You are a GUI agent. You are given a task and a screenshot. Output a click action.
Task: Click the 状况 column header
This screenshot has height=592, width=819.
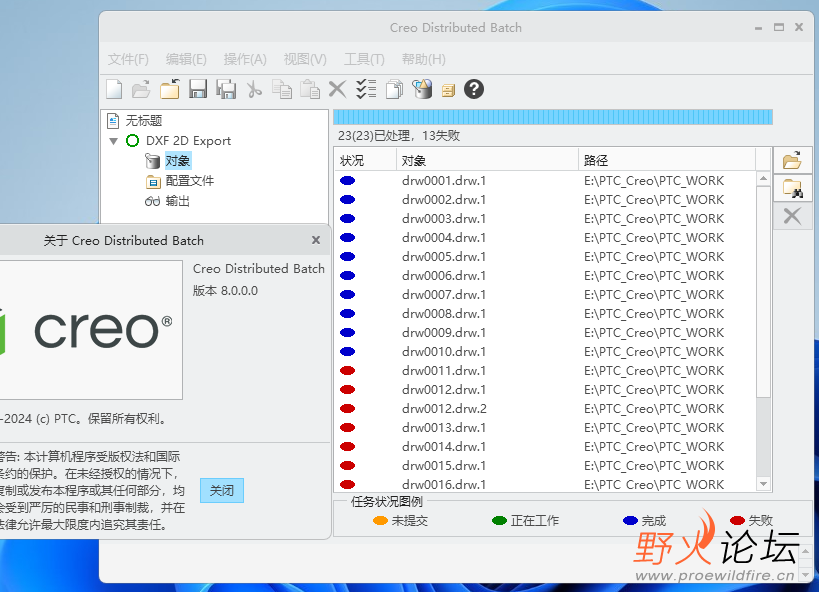[366, 160]
